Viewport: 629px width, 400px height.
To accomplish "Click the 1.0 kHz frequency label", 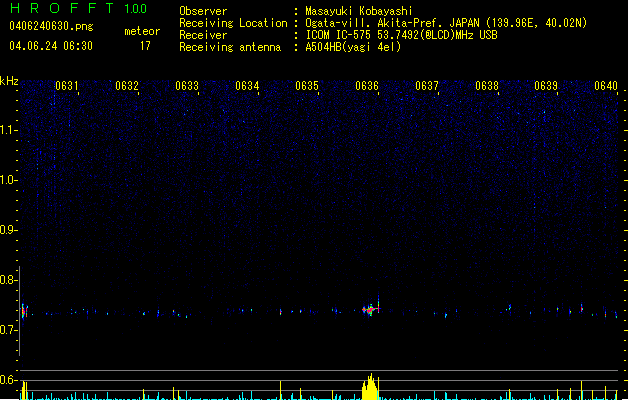I will click(8, 180).
